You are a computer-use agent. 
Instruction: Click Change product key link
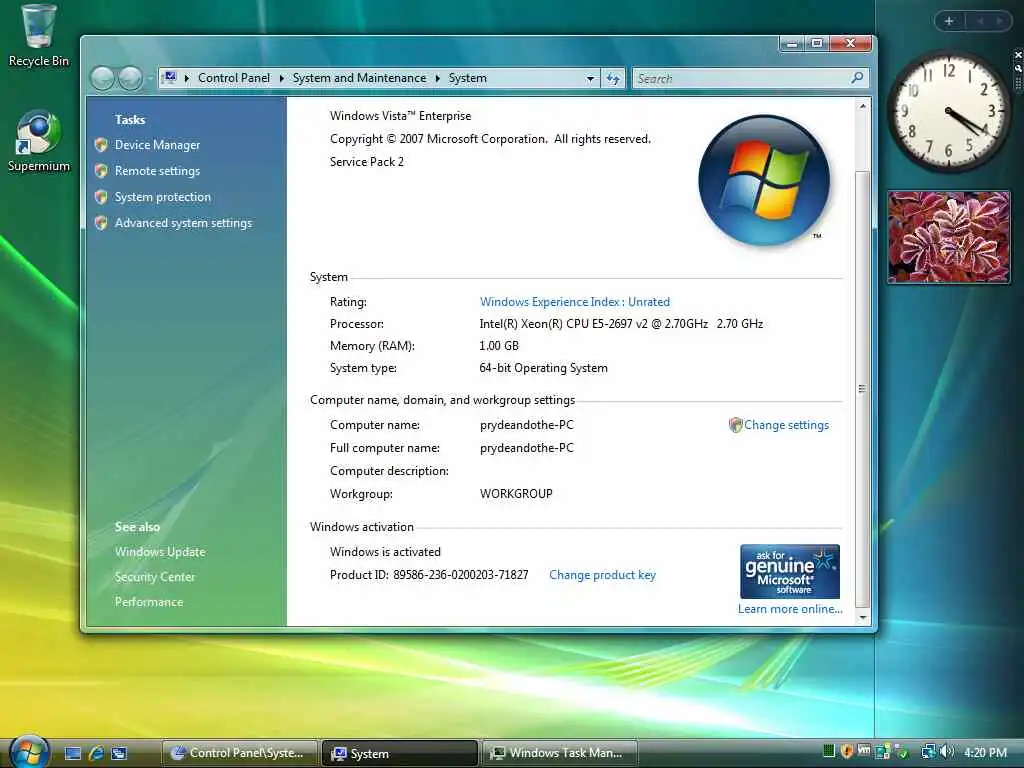click(x=602, y=575)
